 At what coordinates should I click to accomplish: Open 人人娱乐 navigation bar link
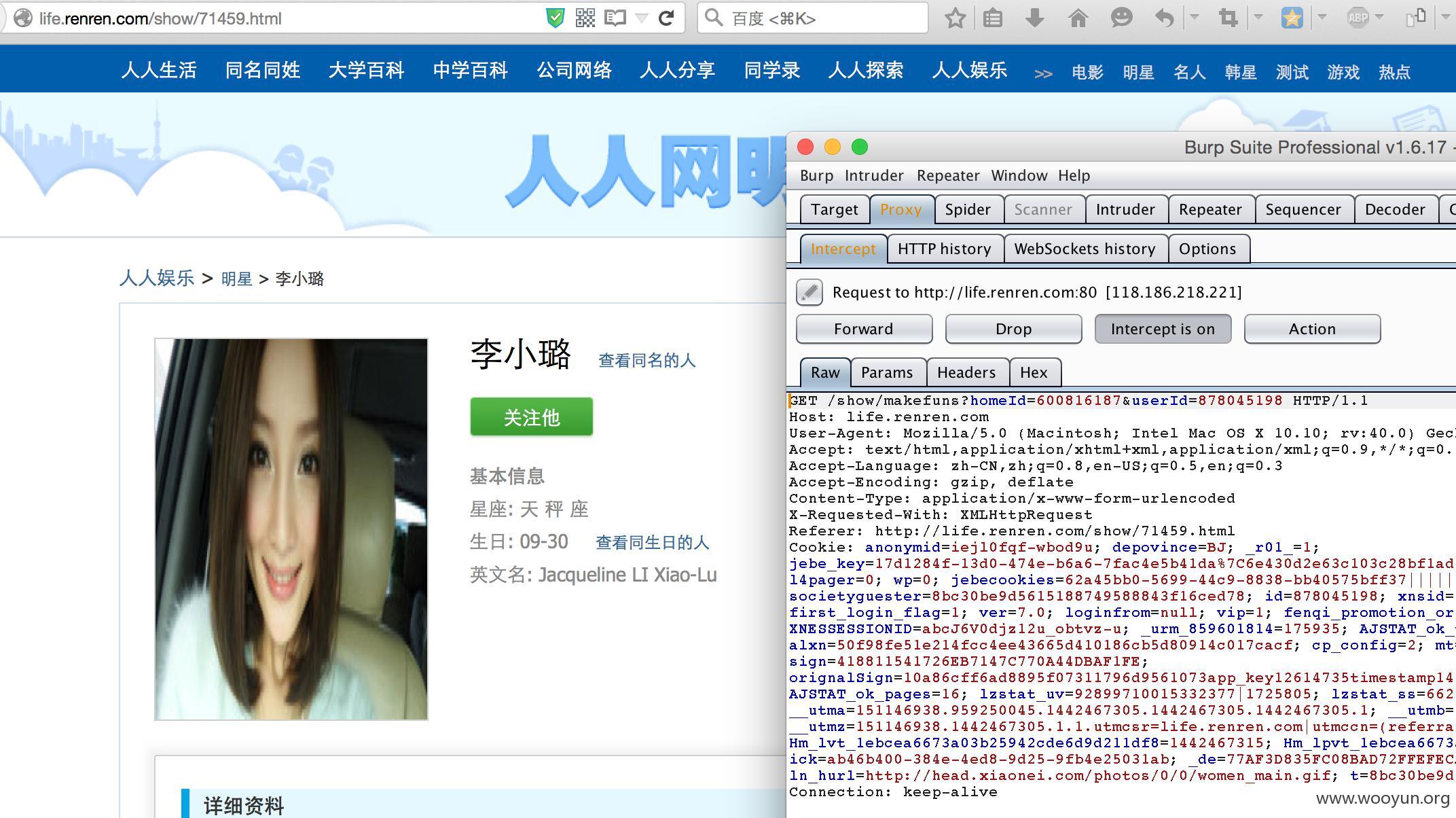pyautogui.click(x=970, y=70)
